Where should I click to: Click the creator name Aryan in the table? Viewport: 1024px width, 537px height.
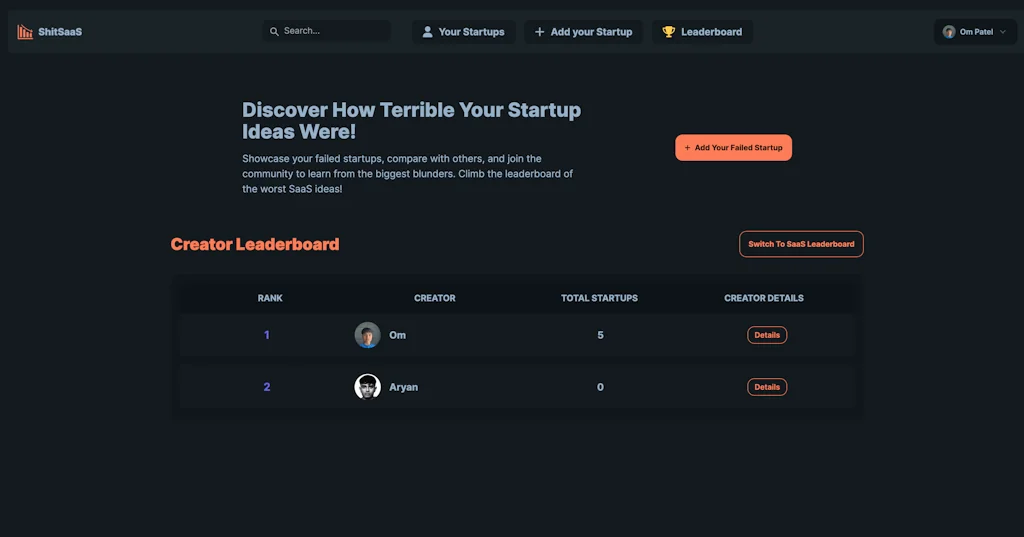(404, 387)
